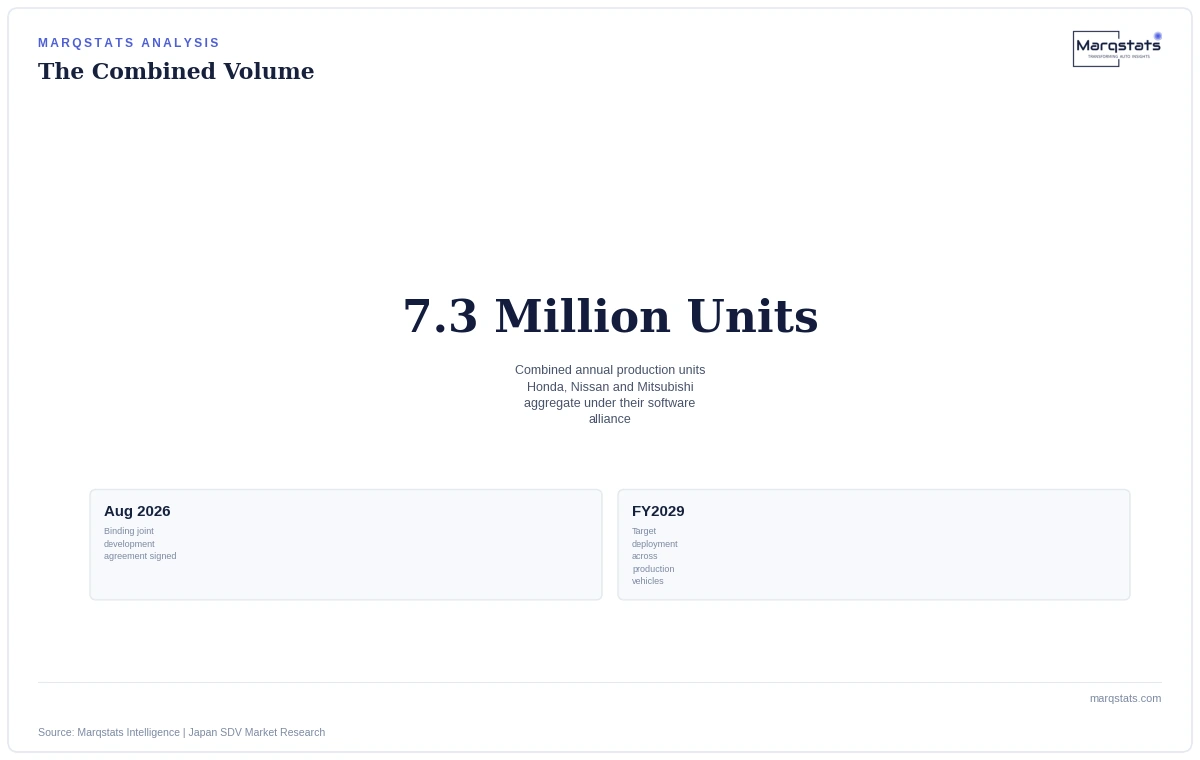
Task: Select the word alliance in description
Action: [610, 419]
